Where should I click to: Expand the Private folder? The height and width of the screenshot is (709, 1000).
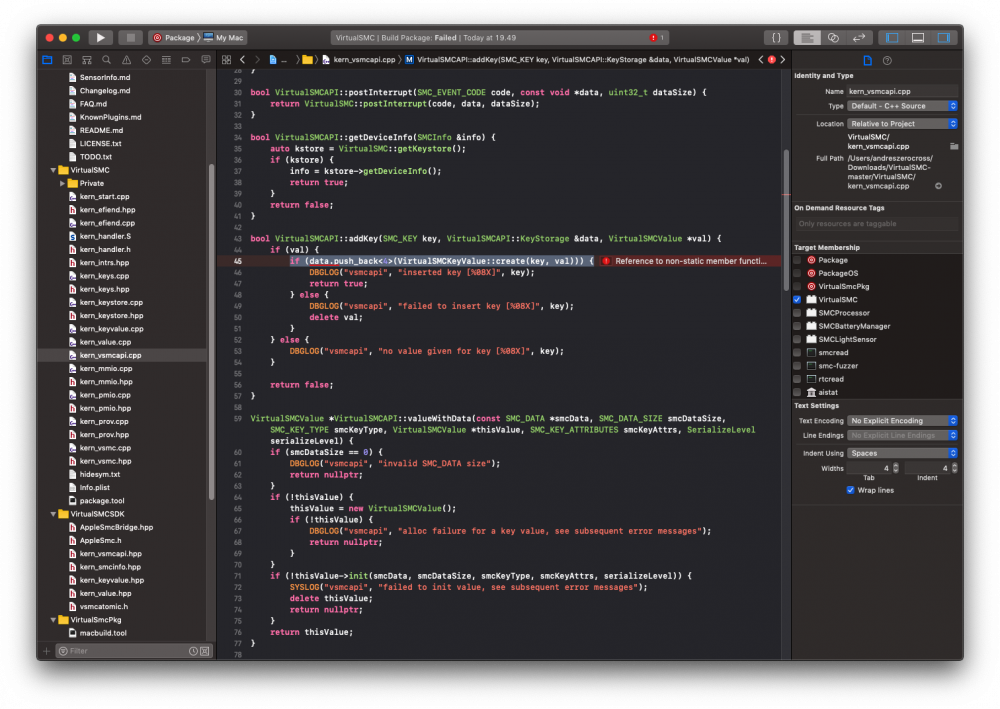tap(62, 184)
